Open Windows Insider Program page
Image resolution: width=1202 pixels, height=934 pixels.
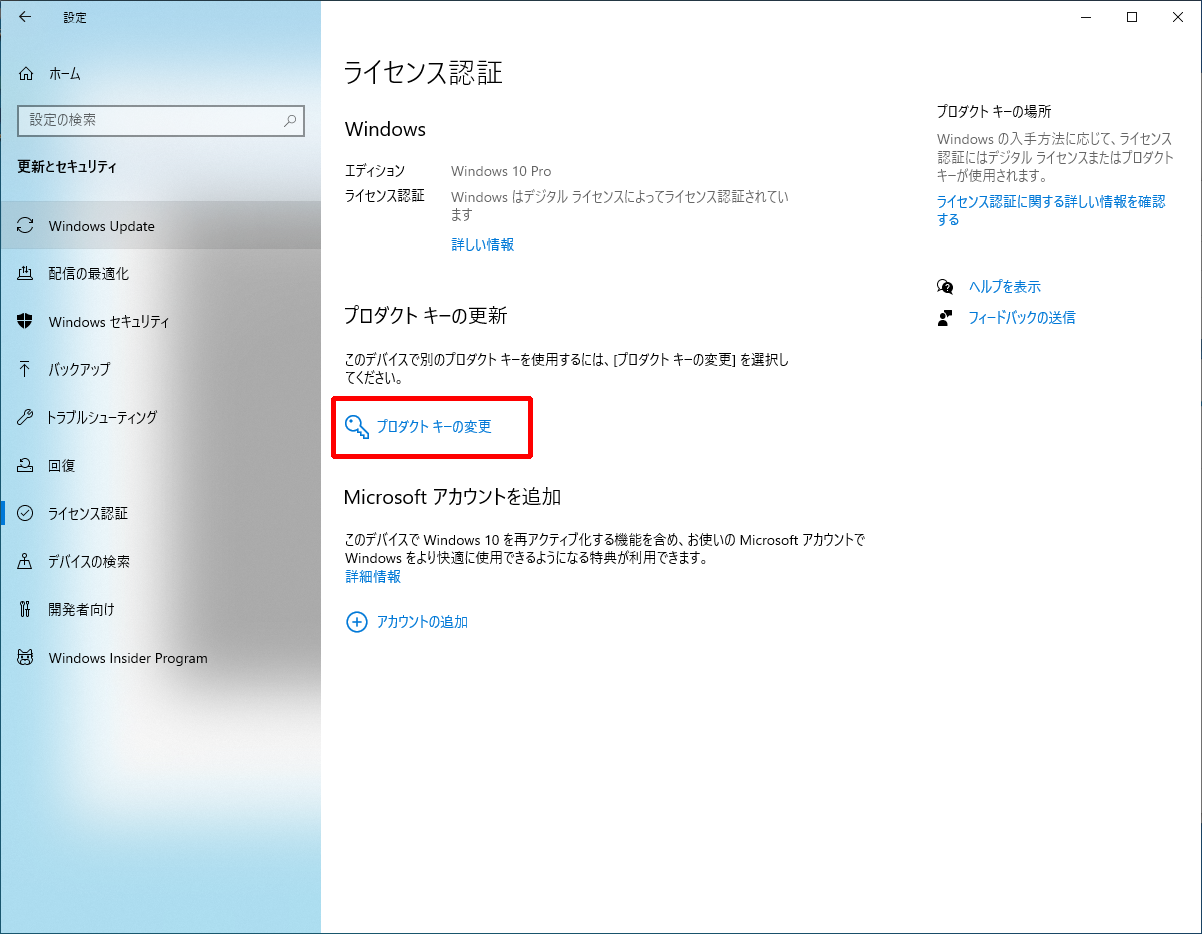(160, 658)
